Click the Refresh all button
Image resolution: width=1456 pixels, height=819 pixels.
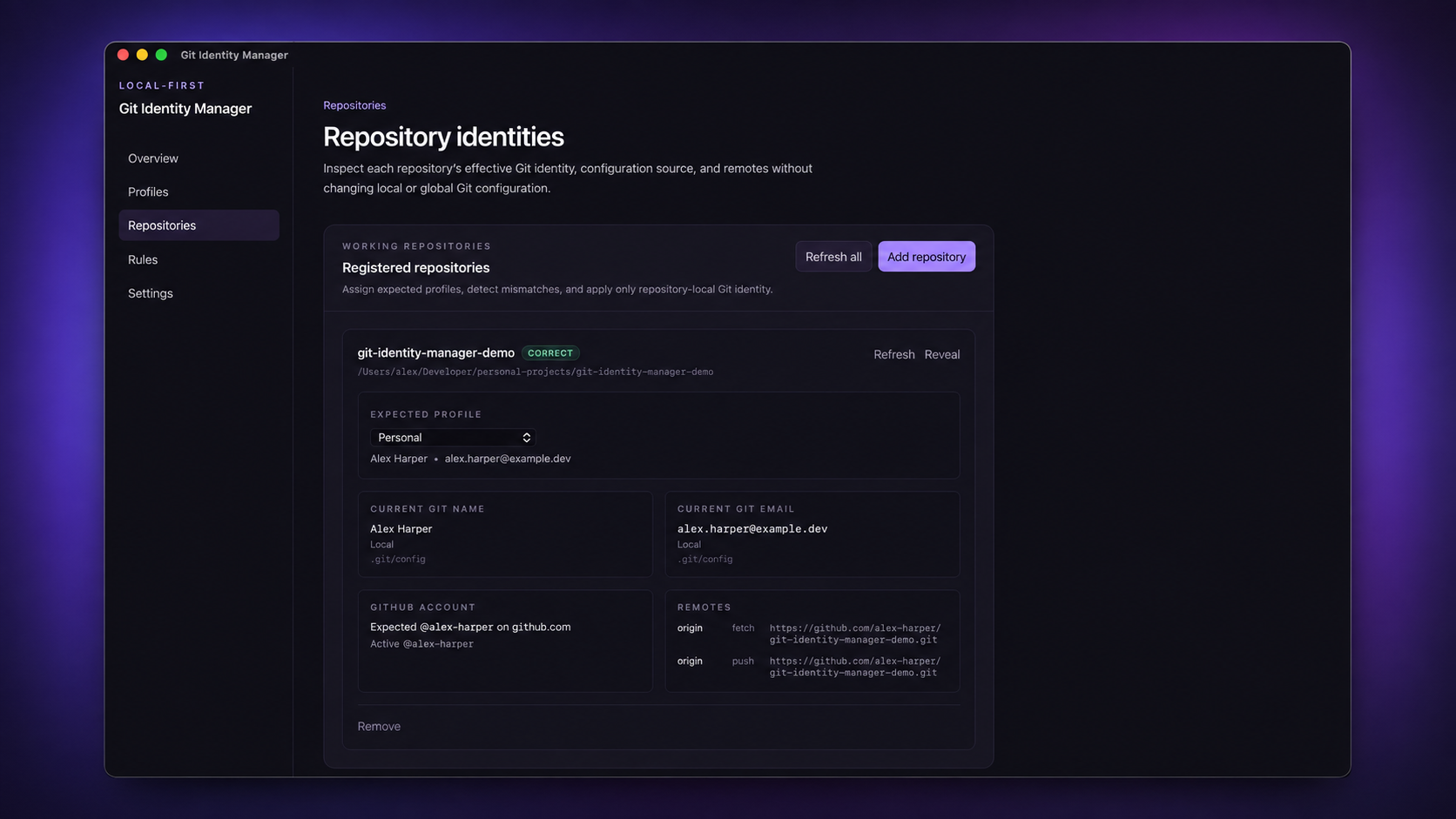pos(833,257)
